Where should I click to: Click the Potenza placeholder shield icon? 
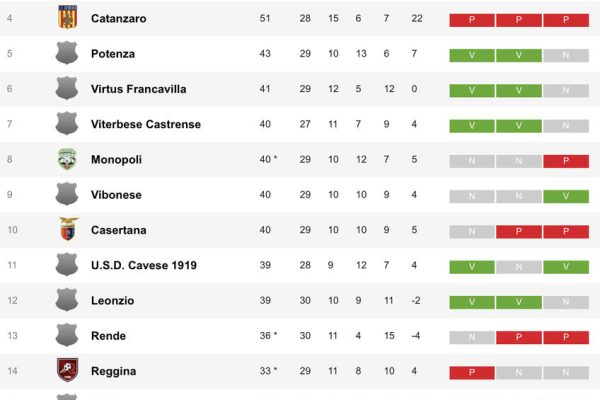66,54
